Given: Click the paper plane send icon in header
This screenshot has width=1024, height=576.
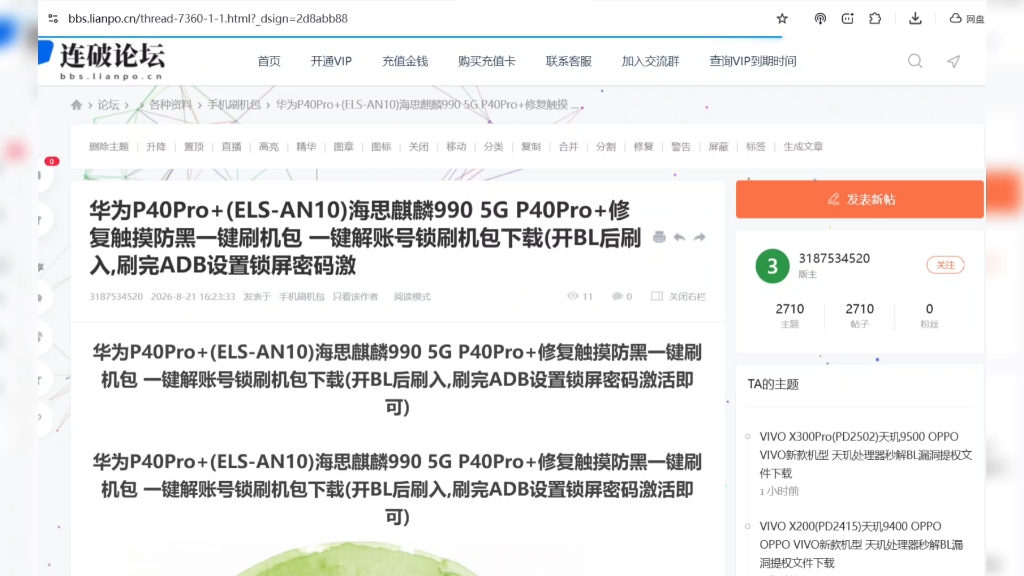Looking at the screenshot, I should [953, 61].
